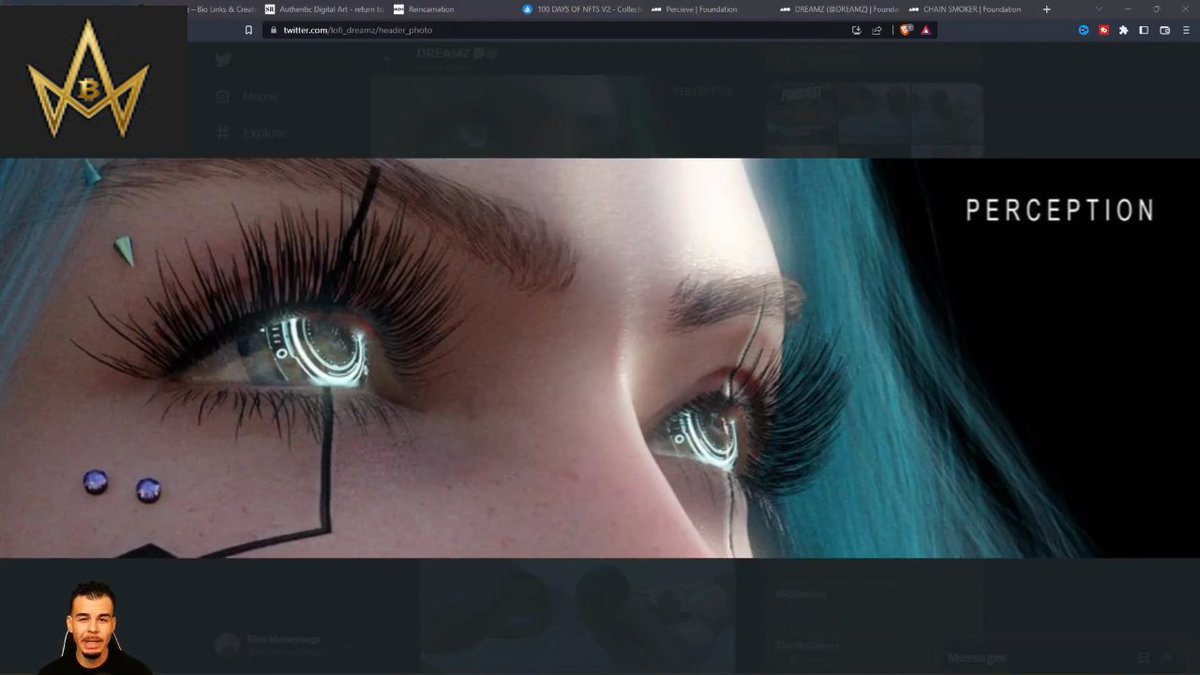Open the tab search dropdown arrow
1200x675 pixels.
1099,9
